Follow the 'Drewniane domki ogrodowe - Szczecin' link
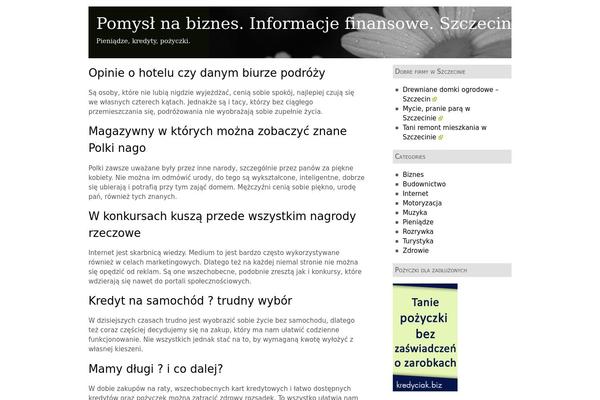 (x=450, y=94)
